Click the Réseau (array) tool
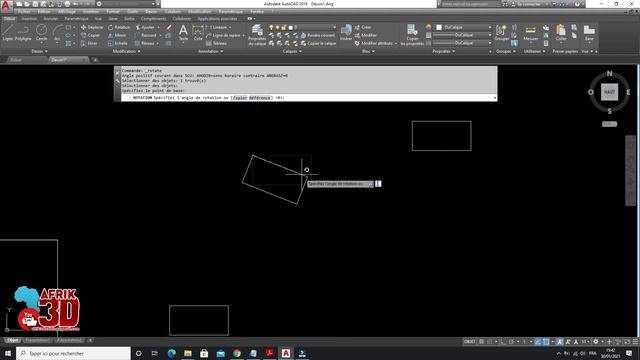This screenshot has width=640, height=360. tap(145, 43)
